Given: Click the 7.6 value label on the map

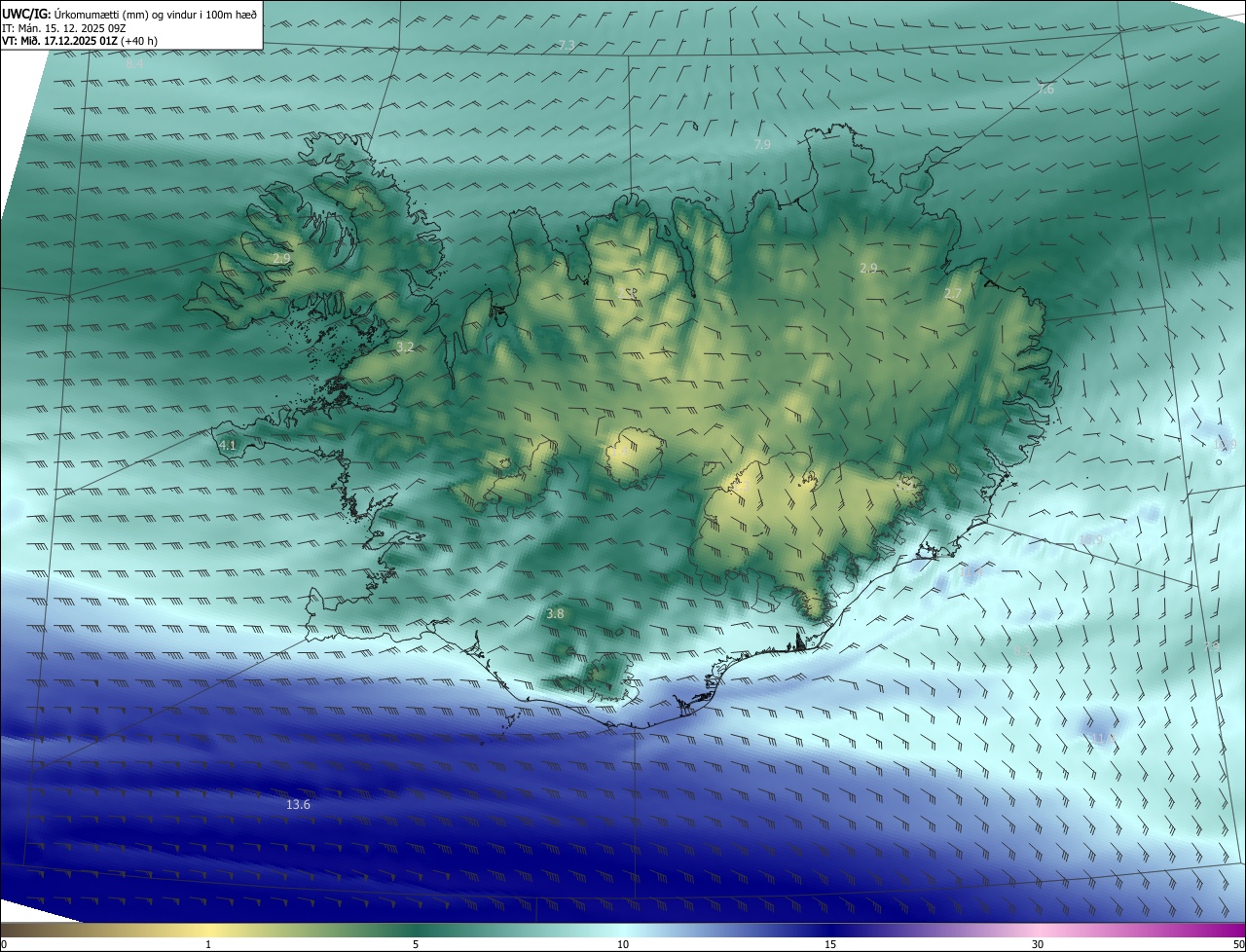Looking at the screenshot, I should (x=1045, y=90).
